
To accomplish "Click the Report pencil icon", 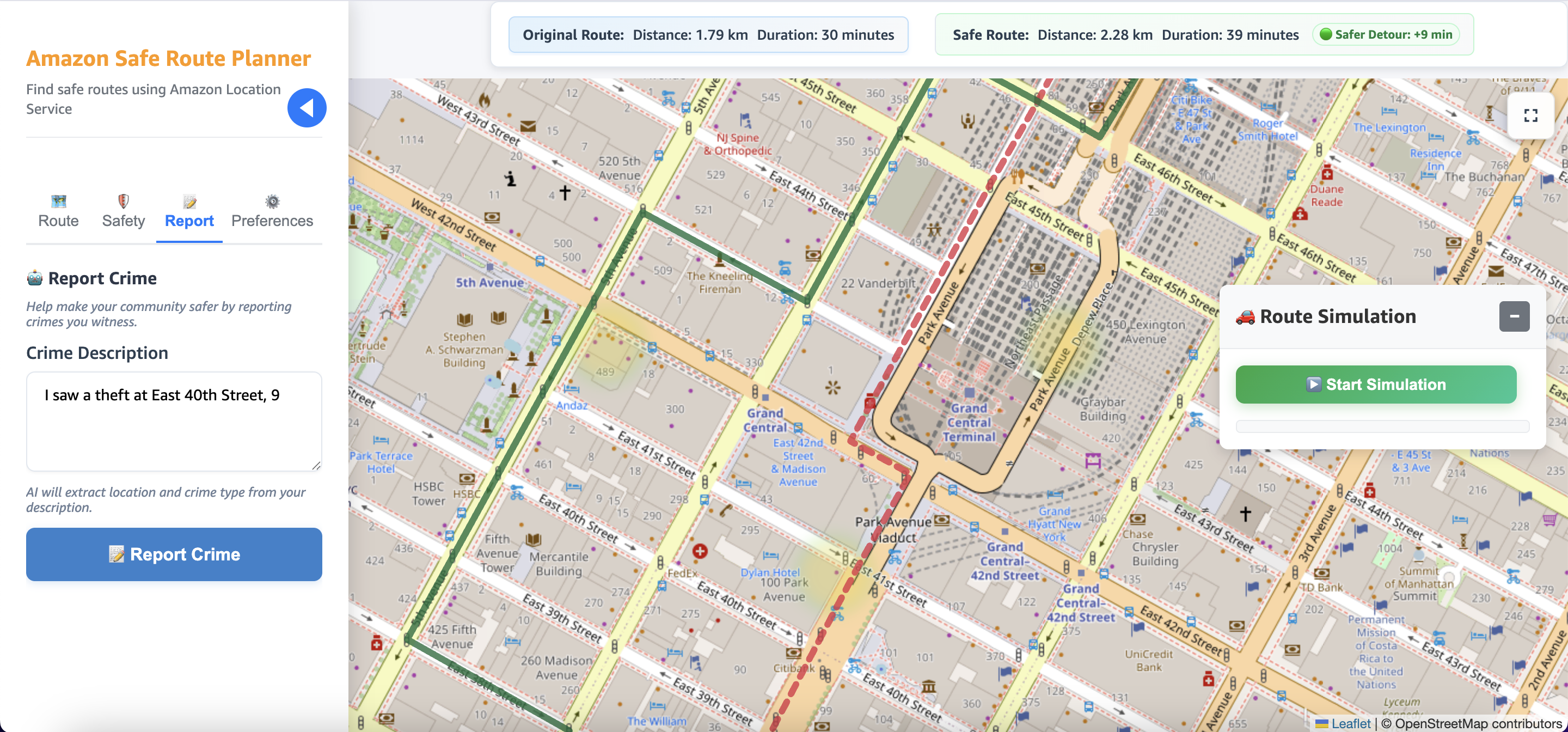I will (189, 202).
